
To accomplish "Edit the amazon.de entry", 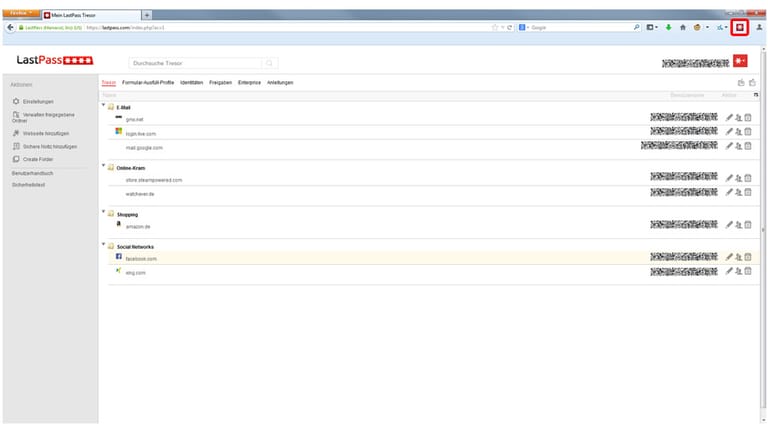I will tap(729, 225).
